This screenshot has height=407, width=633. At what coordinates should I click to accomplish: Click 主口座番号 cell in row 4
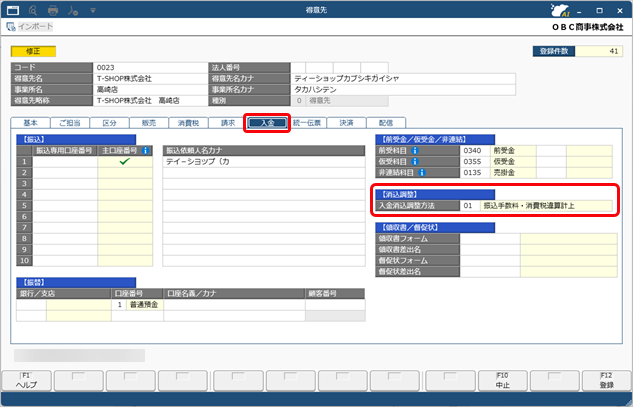click(x=125, y=194)
